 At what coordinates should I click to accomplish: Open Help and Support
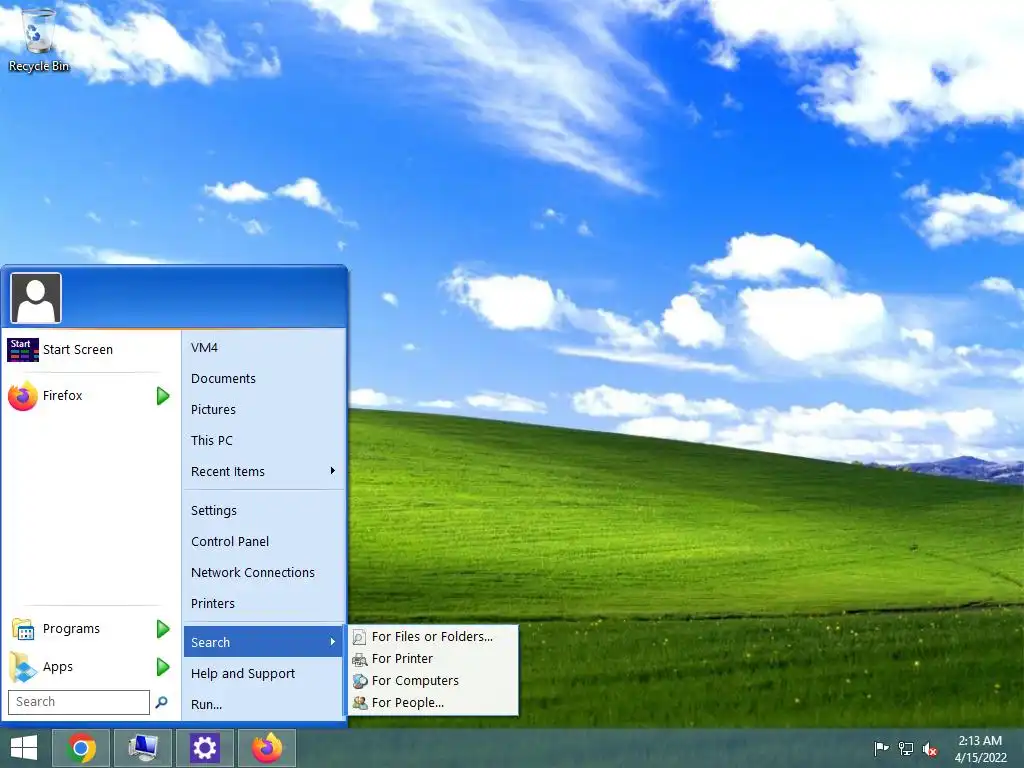263,673
